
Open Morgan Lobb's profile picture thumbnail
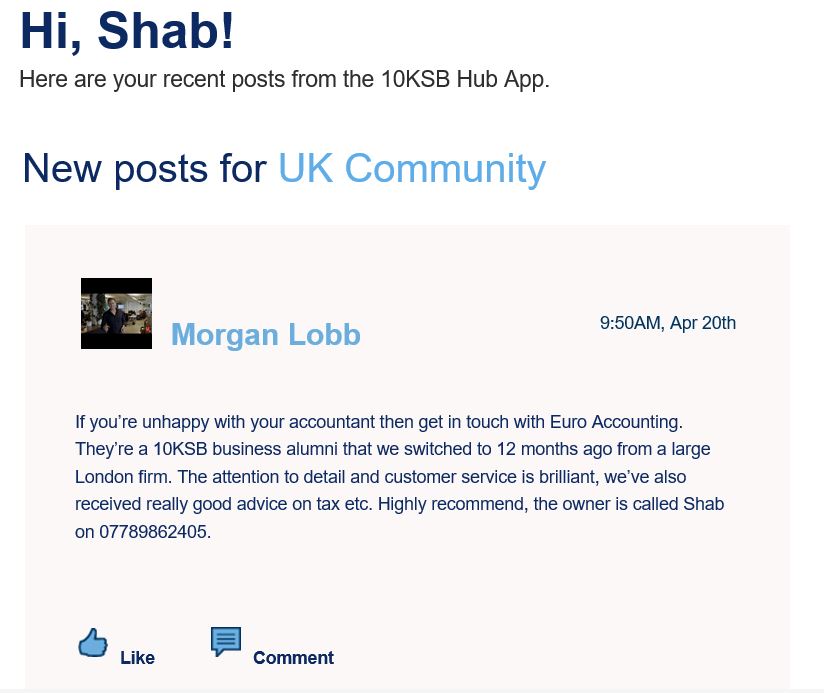click(117, 314)
